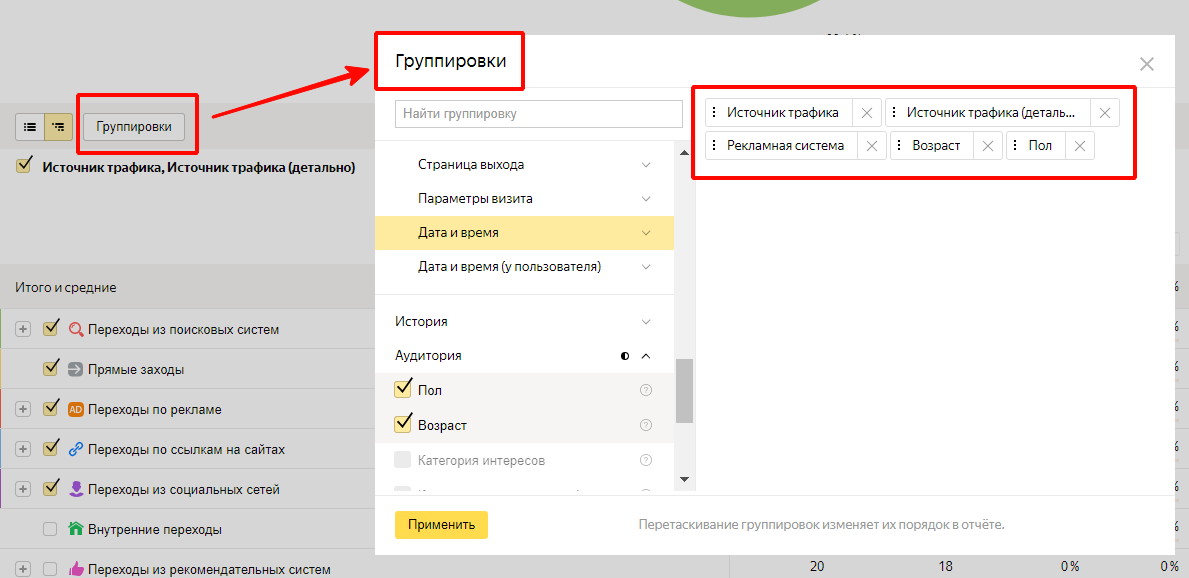Screen dimensions: 1189x578
Task: Click the Найти группировку search field
Action: pyautogui.click(x=538, y=114)
